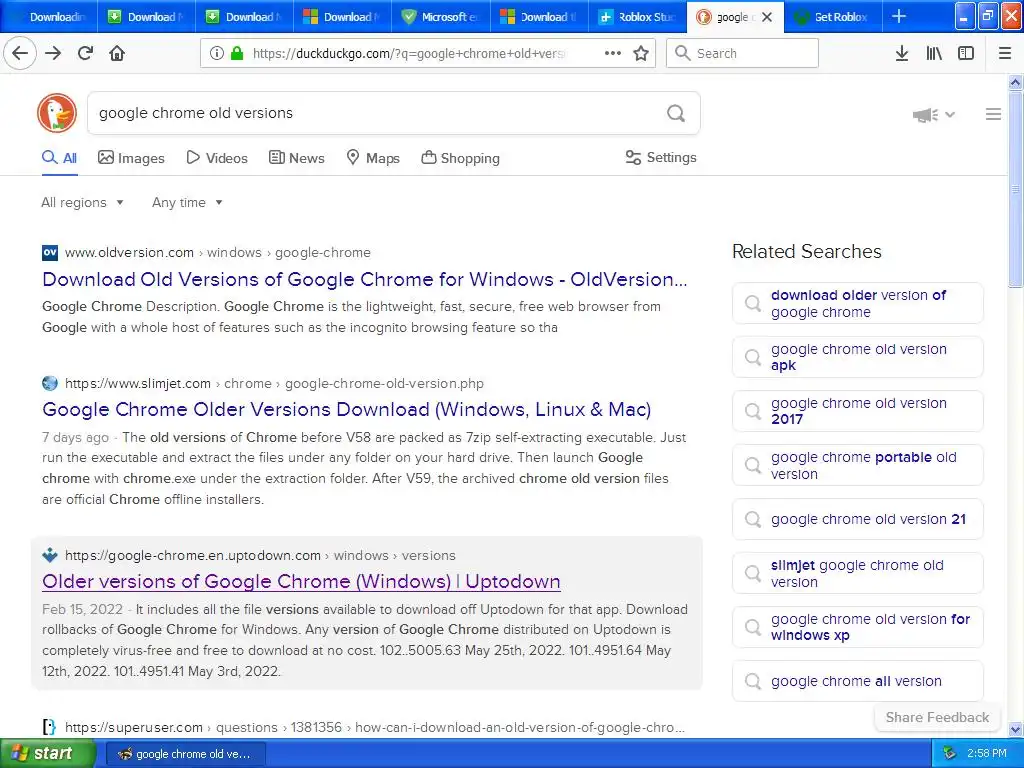Screen dimensions: 1024x768
Task: Switch to first Downloading browser tab
Action: click(x=49, y=17)
